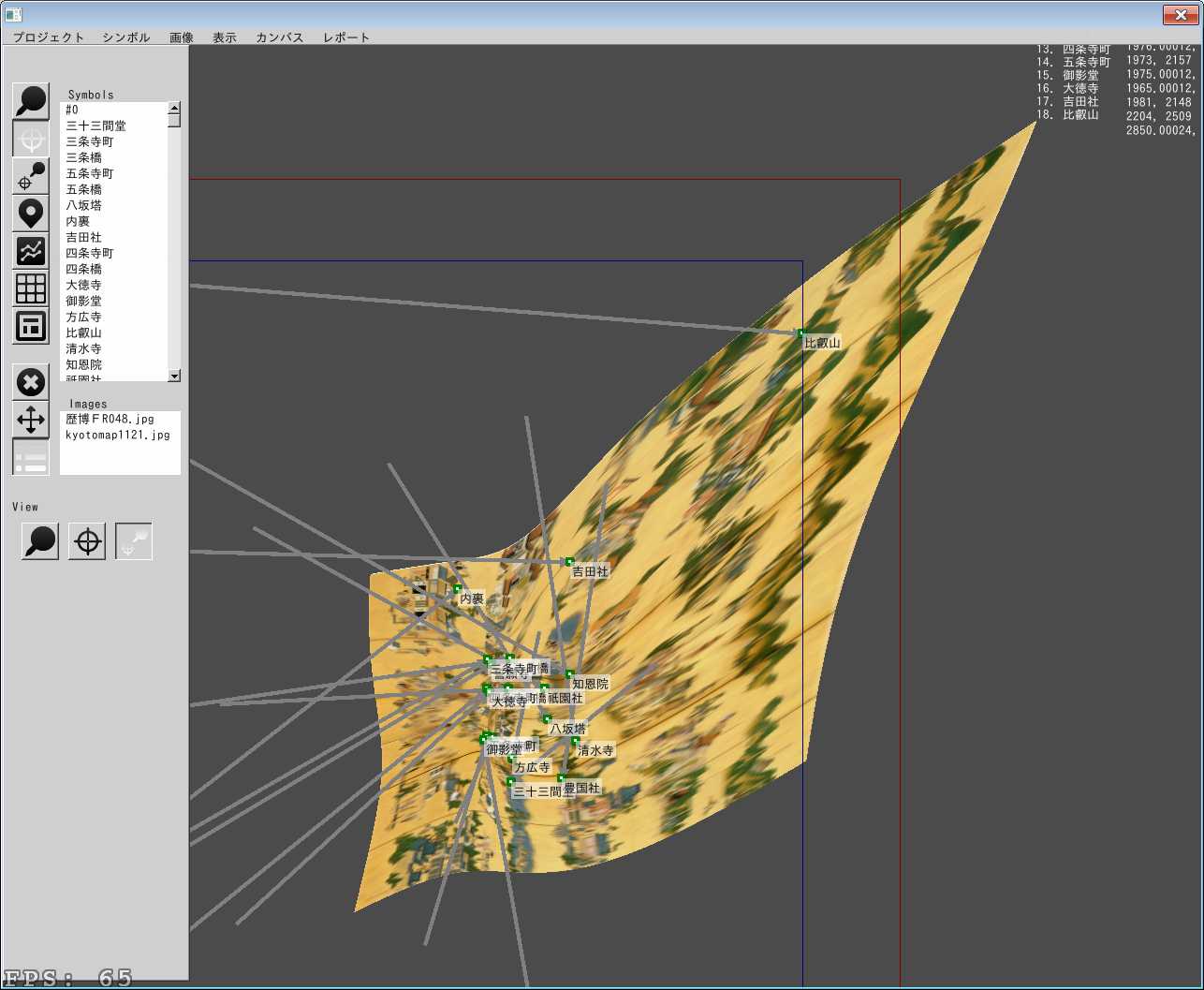
Task: Click the speech bubble icon under View
Action: point(40,541)
